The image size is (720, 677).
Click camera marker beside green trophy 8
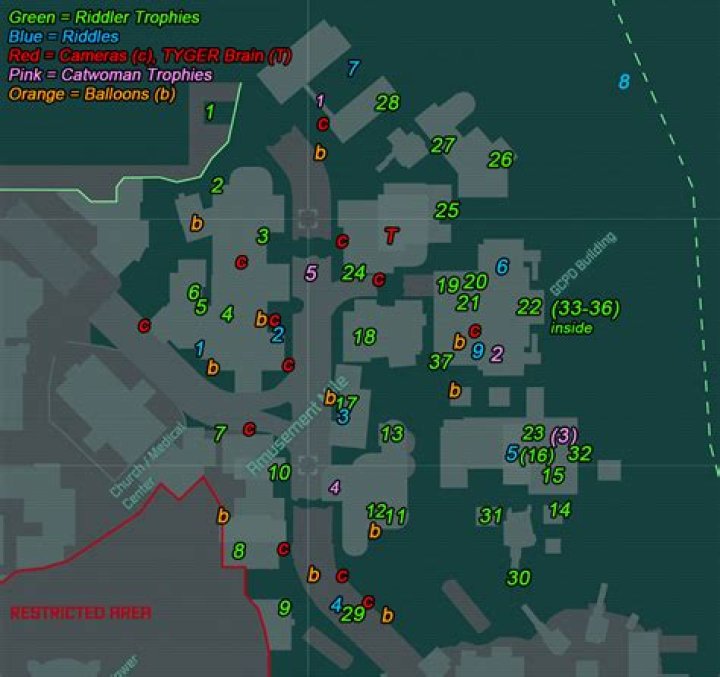coord(284,549)
